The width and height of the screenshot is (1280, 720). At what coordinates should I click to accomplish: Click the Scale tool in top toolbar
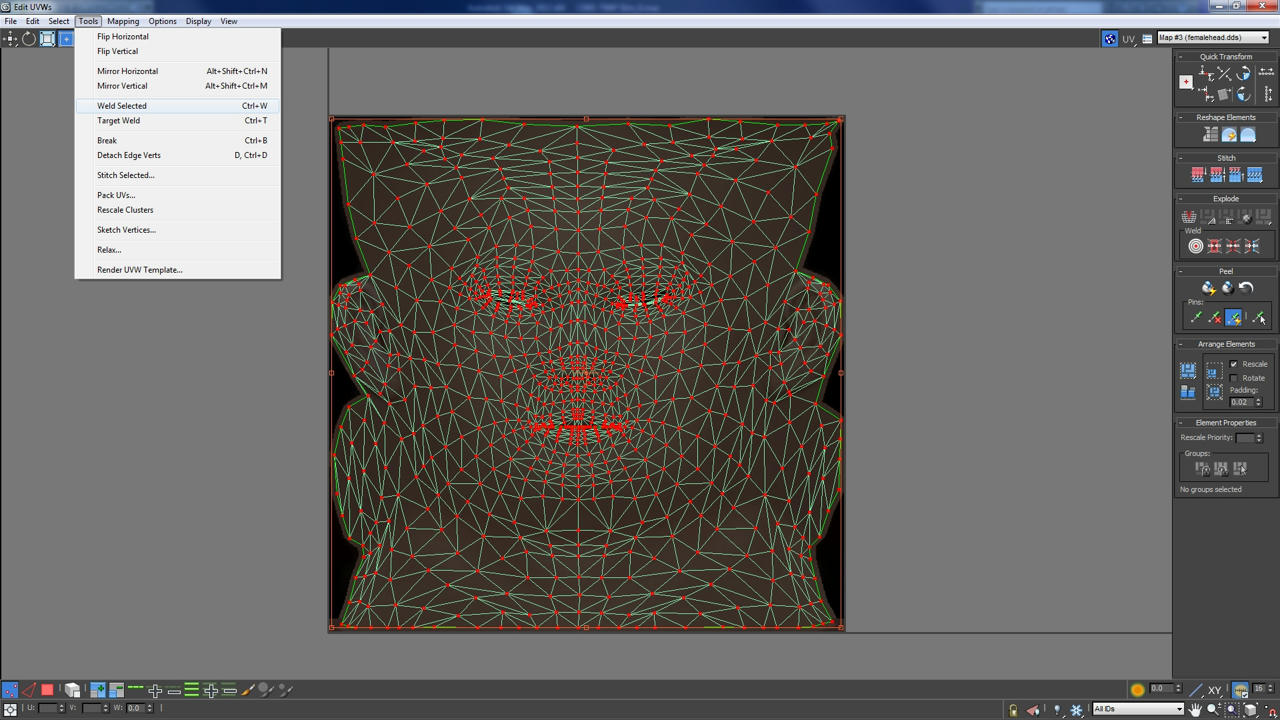[x=47, y=39]
